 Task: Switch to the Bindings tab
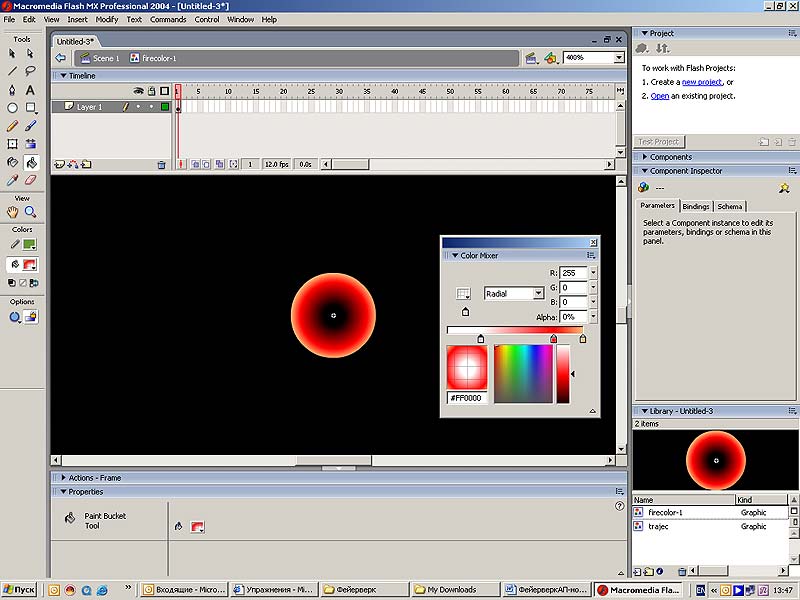(696, 206)
